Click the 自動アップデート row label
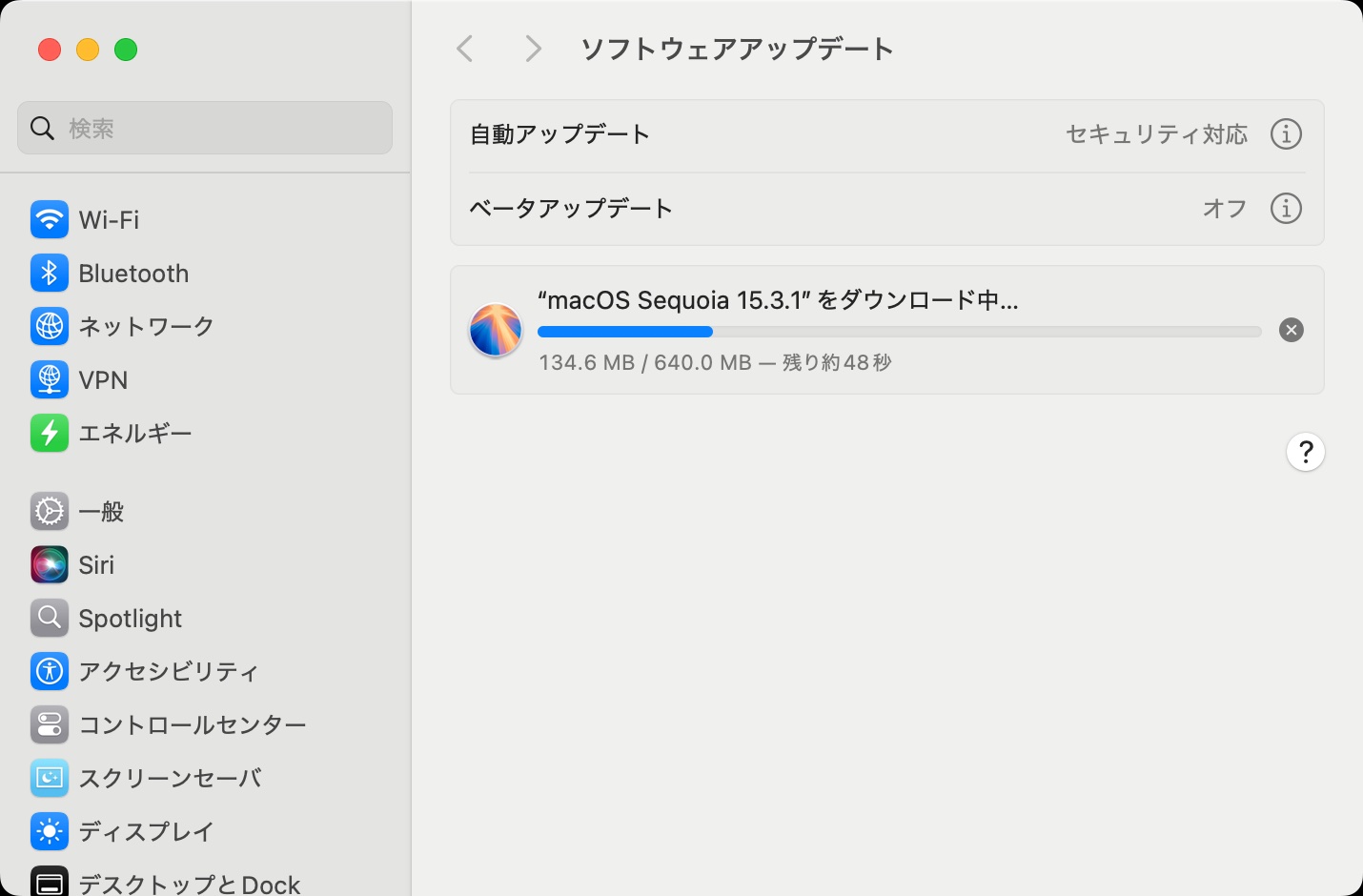 pyautogui.click(x=559, y=134)
